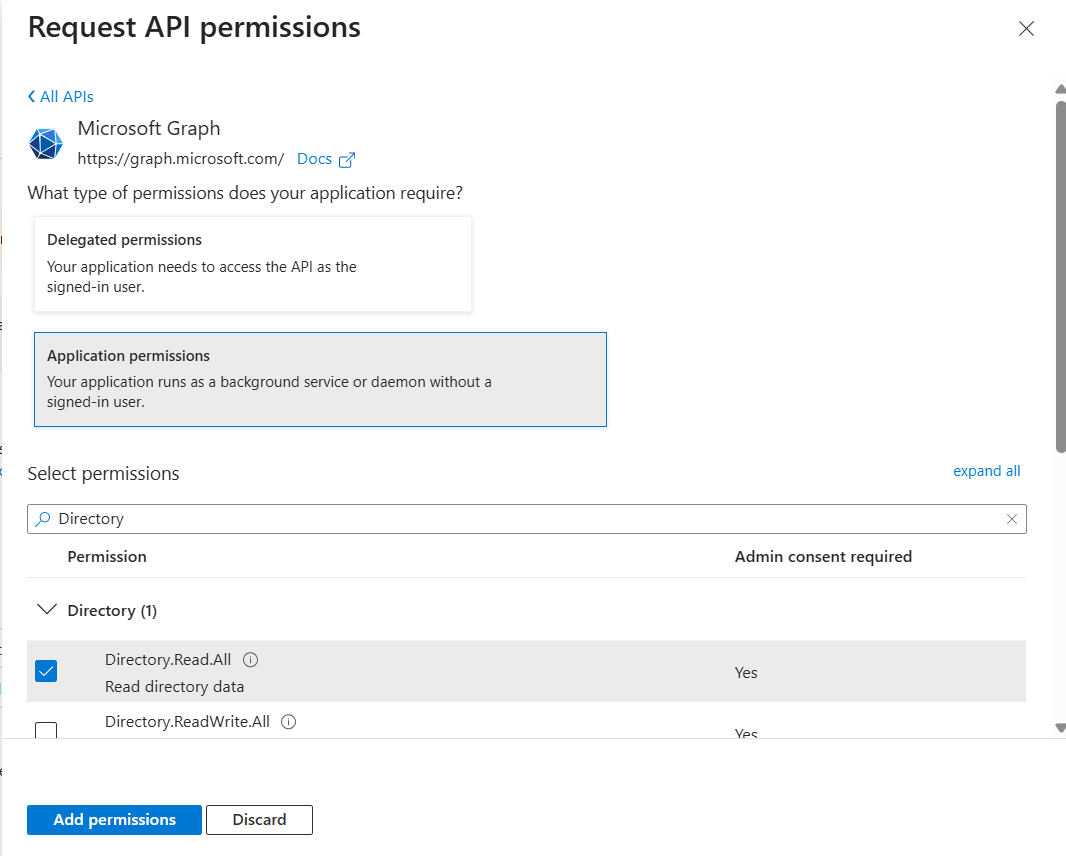Click the Microsoft Graph title text
1066x856 pixels.
click(x=149, y=129)
